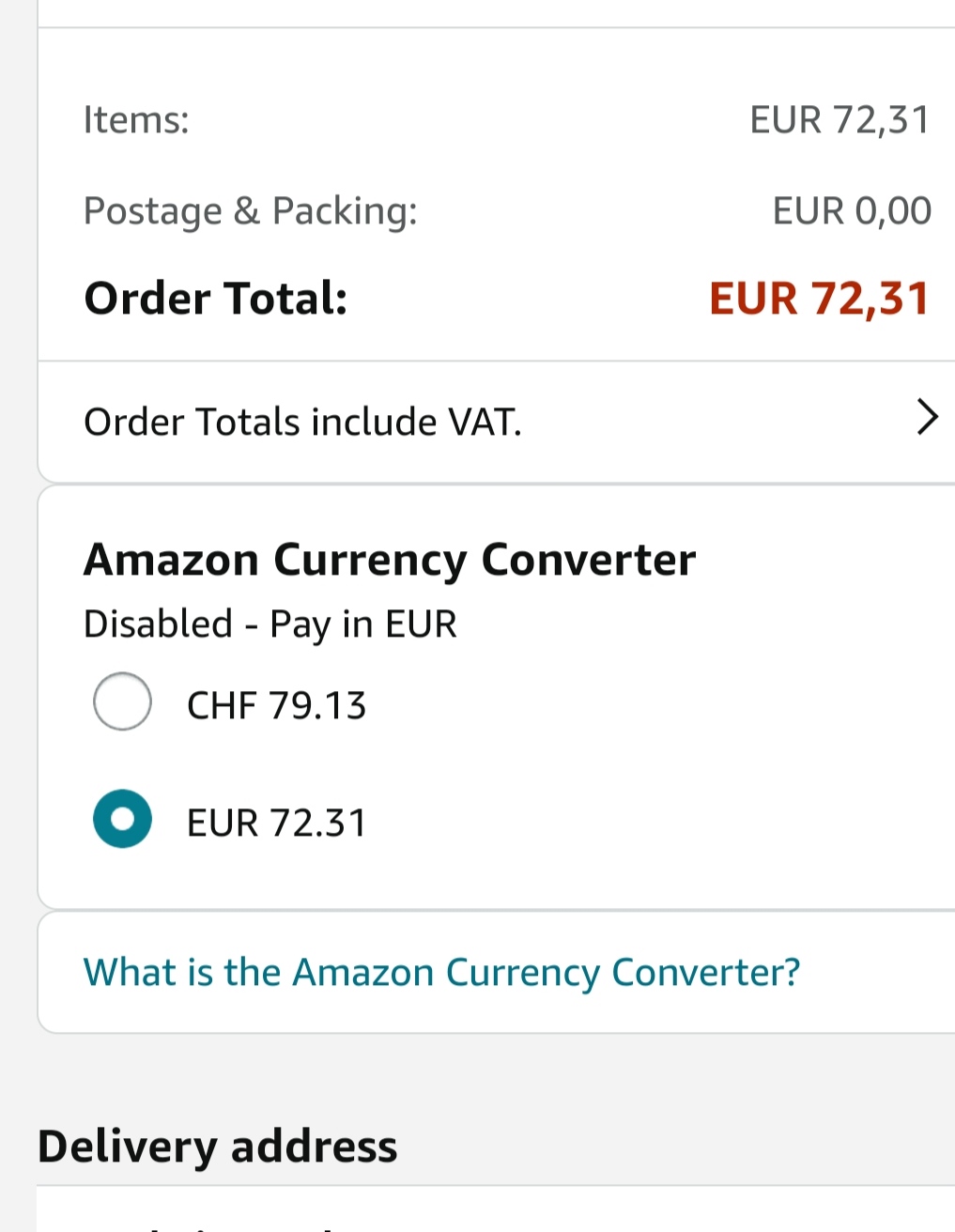Click the grey left margin of the page
The height and width of the screenshot is (1232, 955).
point(17,610)
